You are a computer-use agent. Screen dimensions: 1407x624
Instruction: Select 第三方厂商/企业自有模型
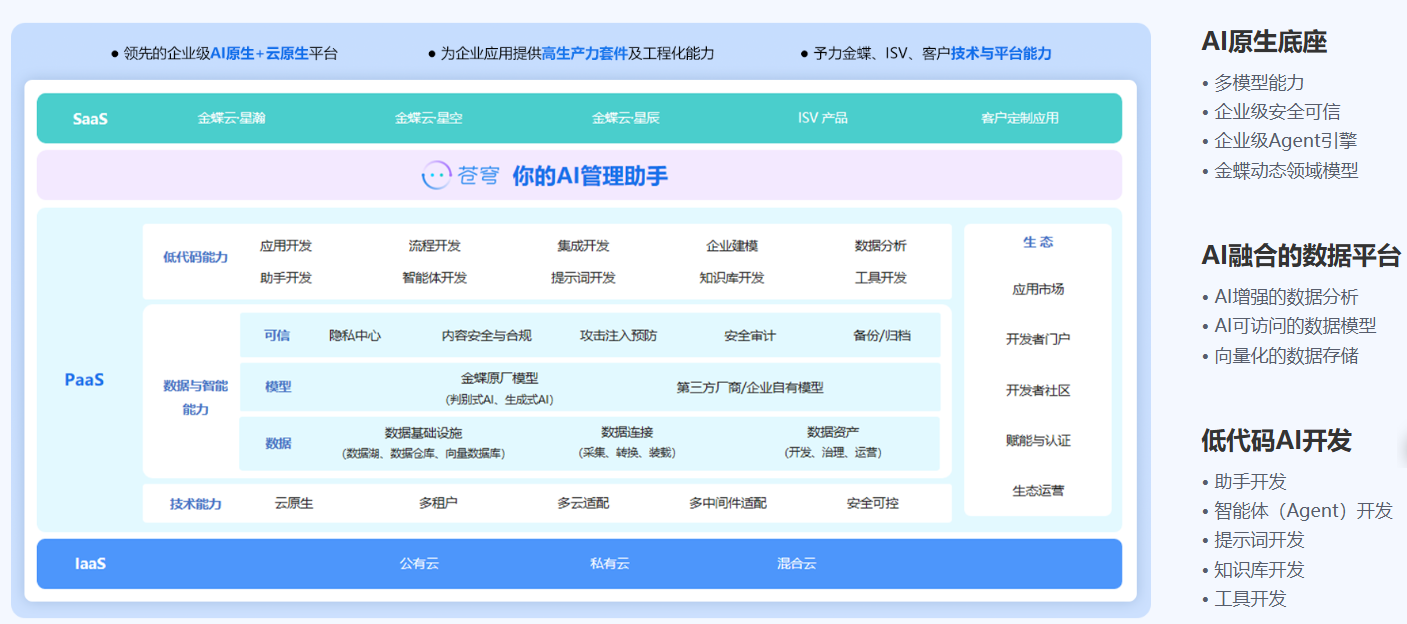pos(750,388)
